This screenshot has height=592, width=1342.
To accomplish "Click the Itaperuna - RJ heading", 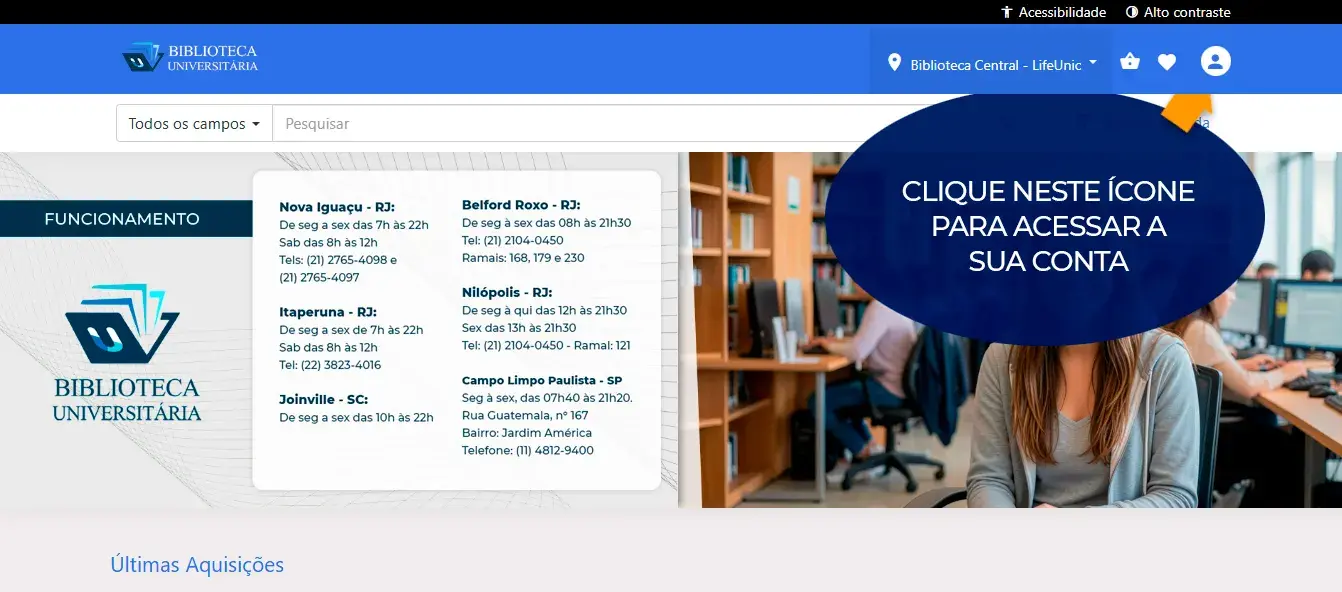I will point(328,312).
